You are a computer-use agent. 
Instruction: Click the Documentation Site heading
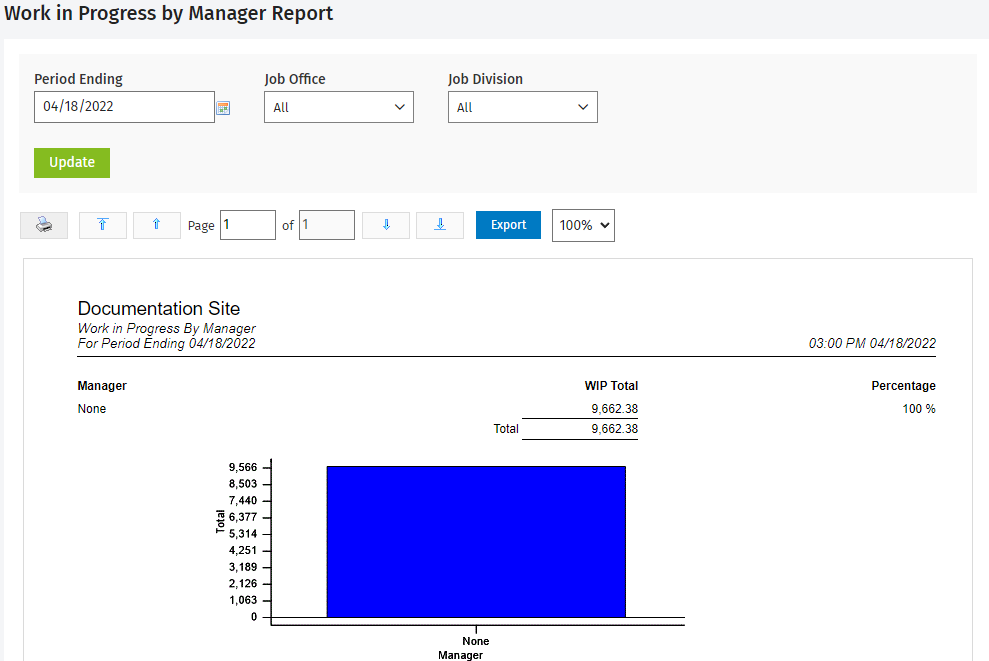tap(159, 308)
